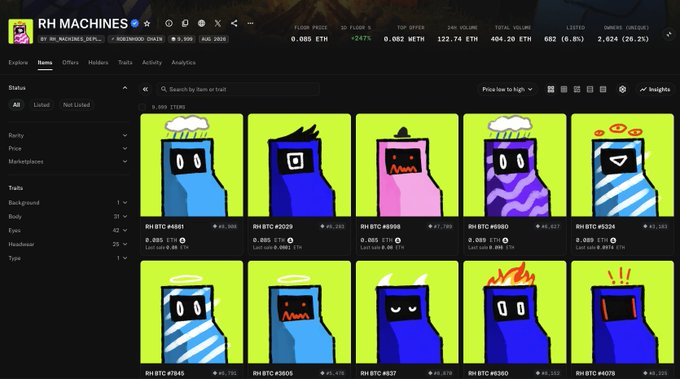Open display settings gear icon
Image resolution: width=680 pixels, height=379 pixels.
point(622,89)
